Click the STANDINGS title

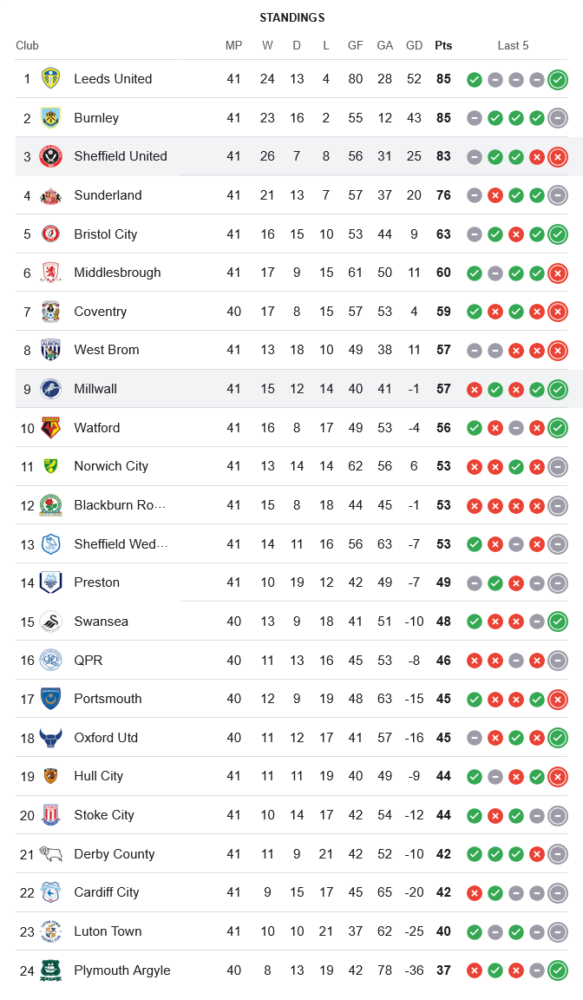click(292, 18)
